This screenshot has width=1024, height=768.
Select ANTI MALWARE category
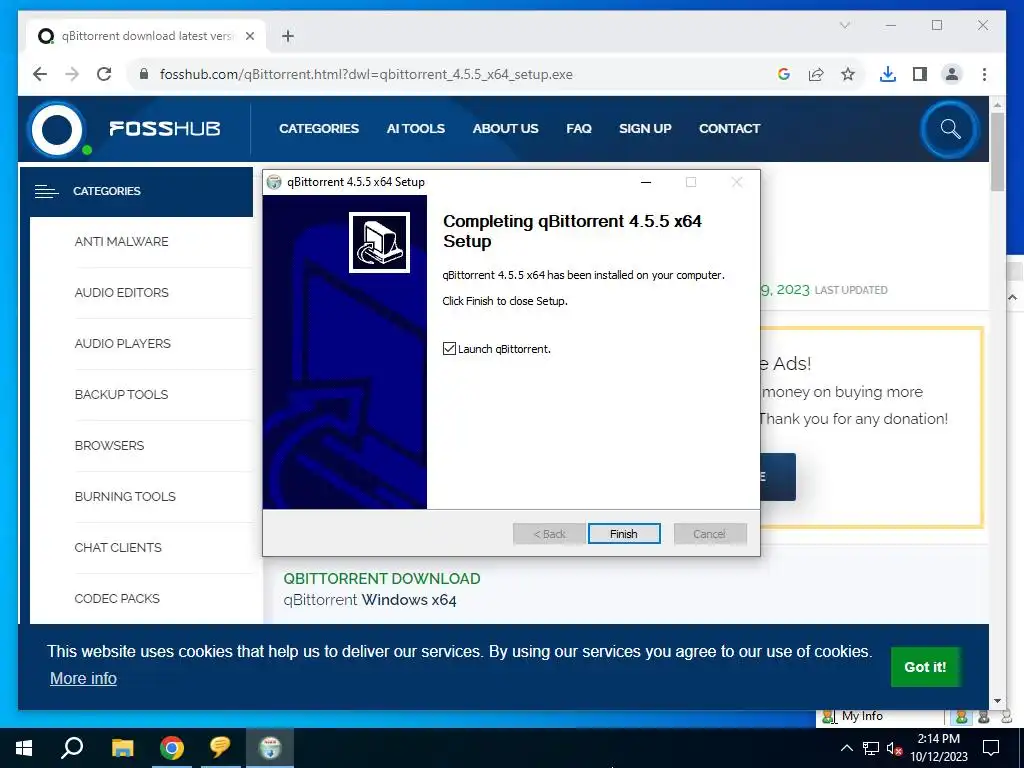point(121,242)
